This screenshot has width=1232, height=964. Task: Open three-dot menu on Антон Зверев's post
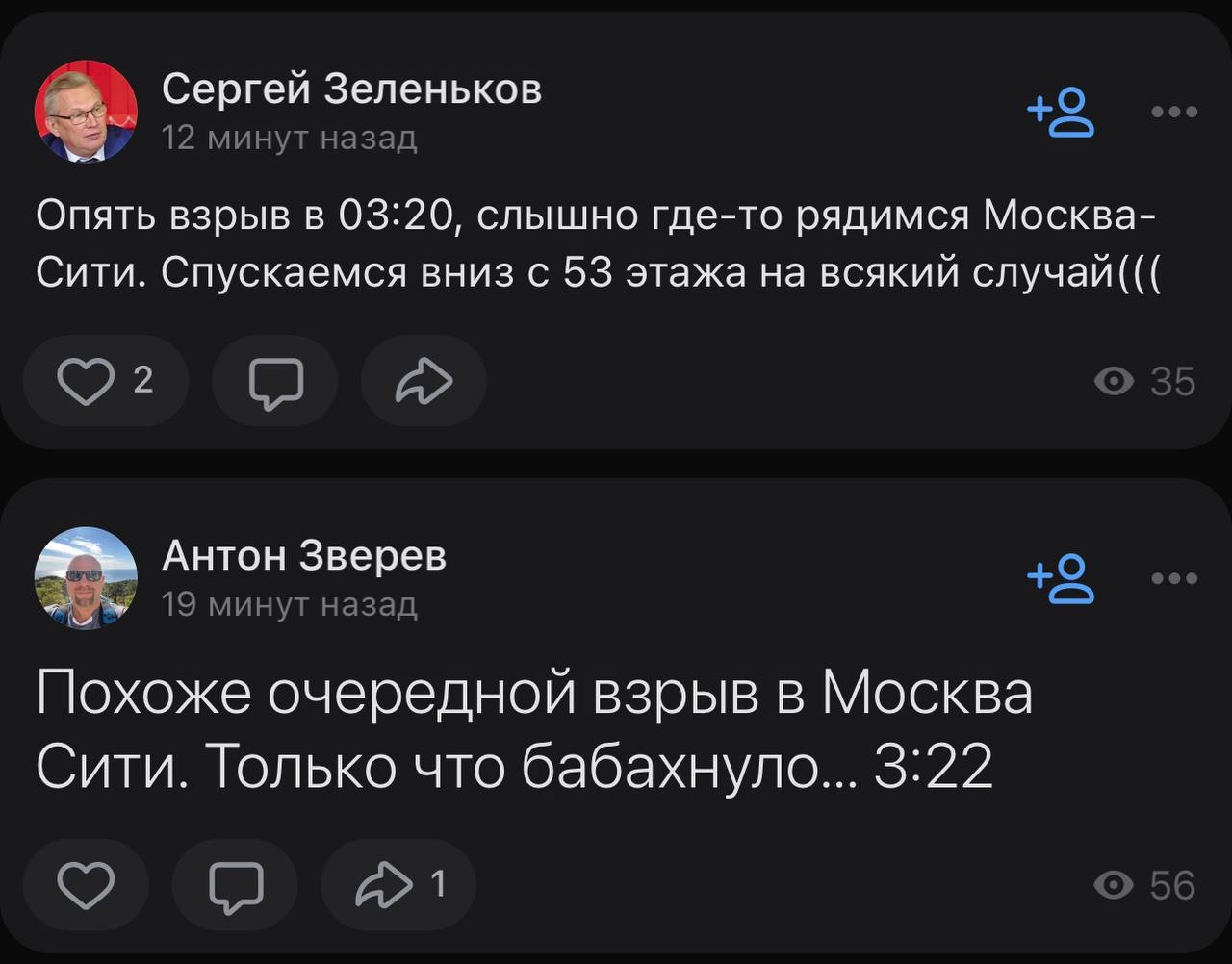pyautogui.click(x=1174, y=578)
